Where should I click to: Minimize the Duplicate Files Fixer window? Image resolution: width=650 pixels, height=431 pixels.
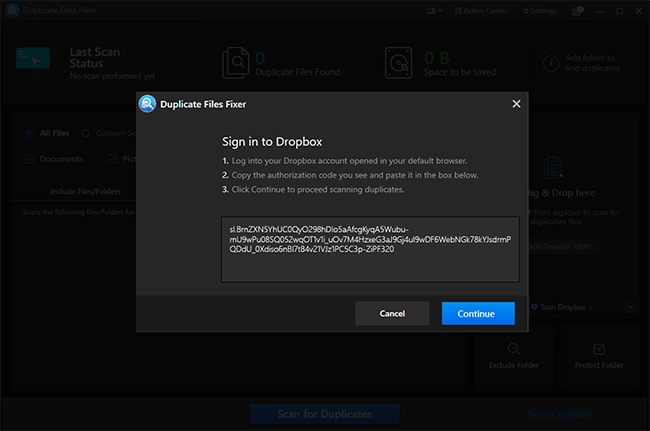pyautogui.click(x=599, y=11)
